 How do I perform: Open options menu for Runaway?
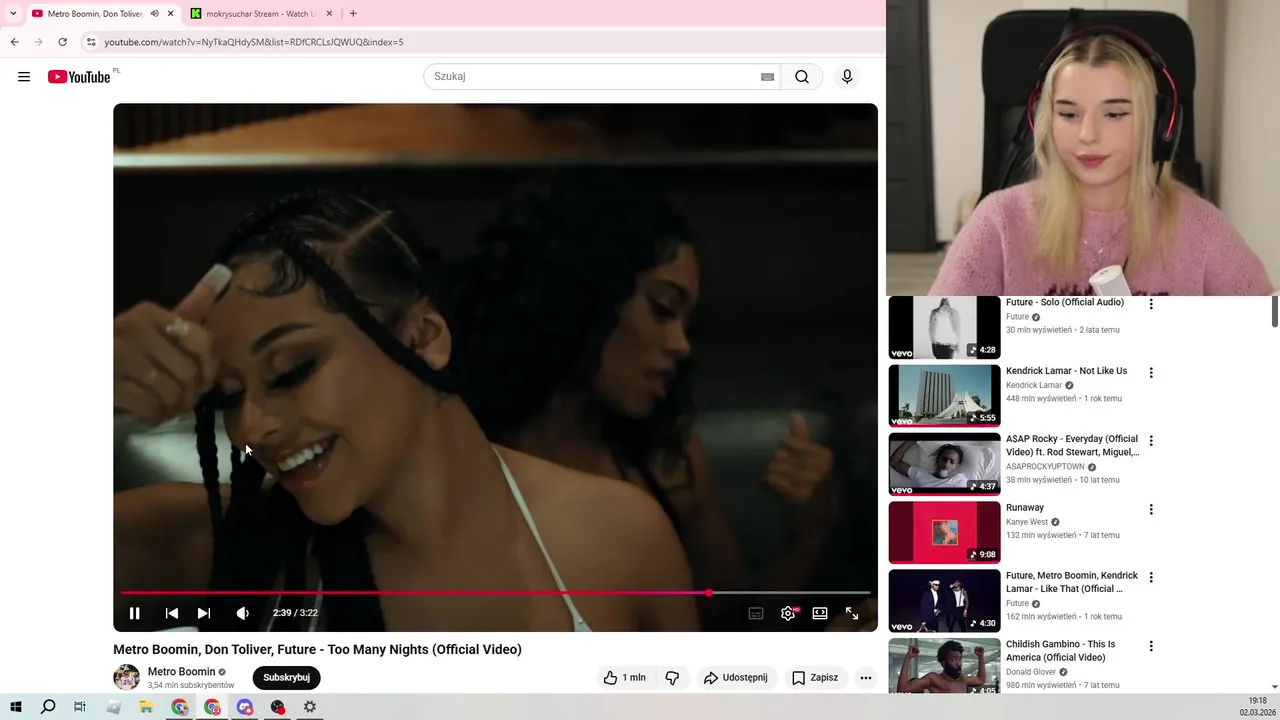(1151, 510)
